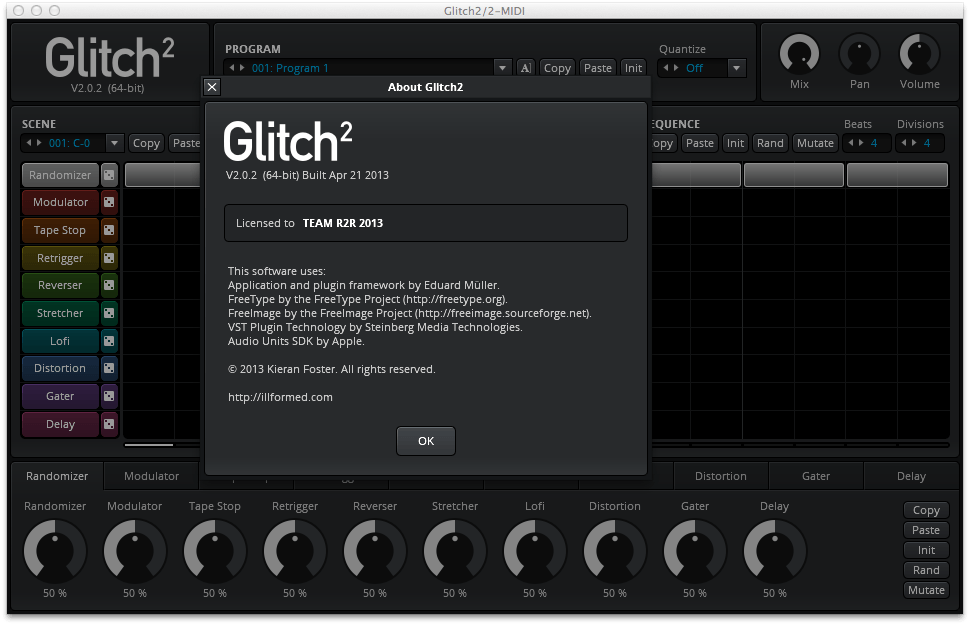
Task: Click bottom-right Rand button
Action: (x=926, y=570)
